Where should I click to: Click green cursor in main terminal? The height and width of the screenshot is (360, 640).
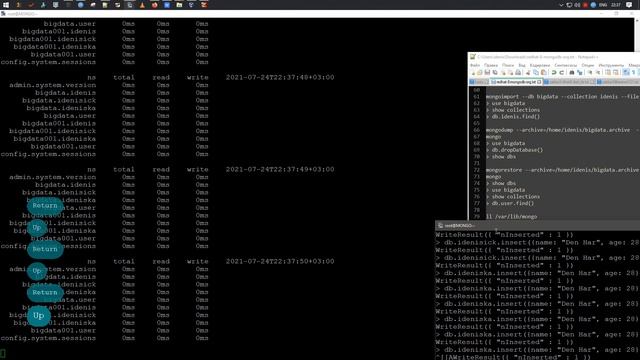click(x=2, y=353)
